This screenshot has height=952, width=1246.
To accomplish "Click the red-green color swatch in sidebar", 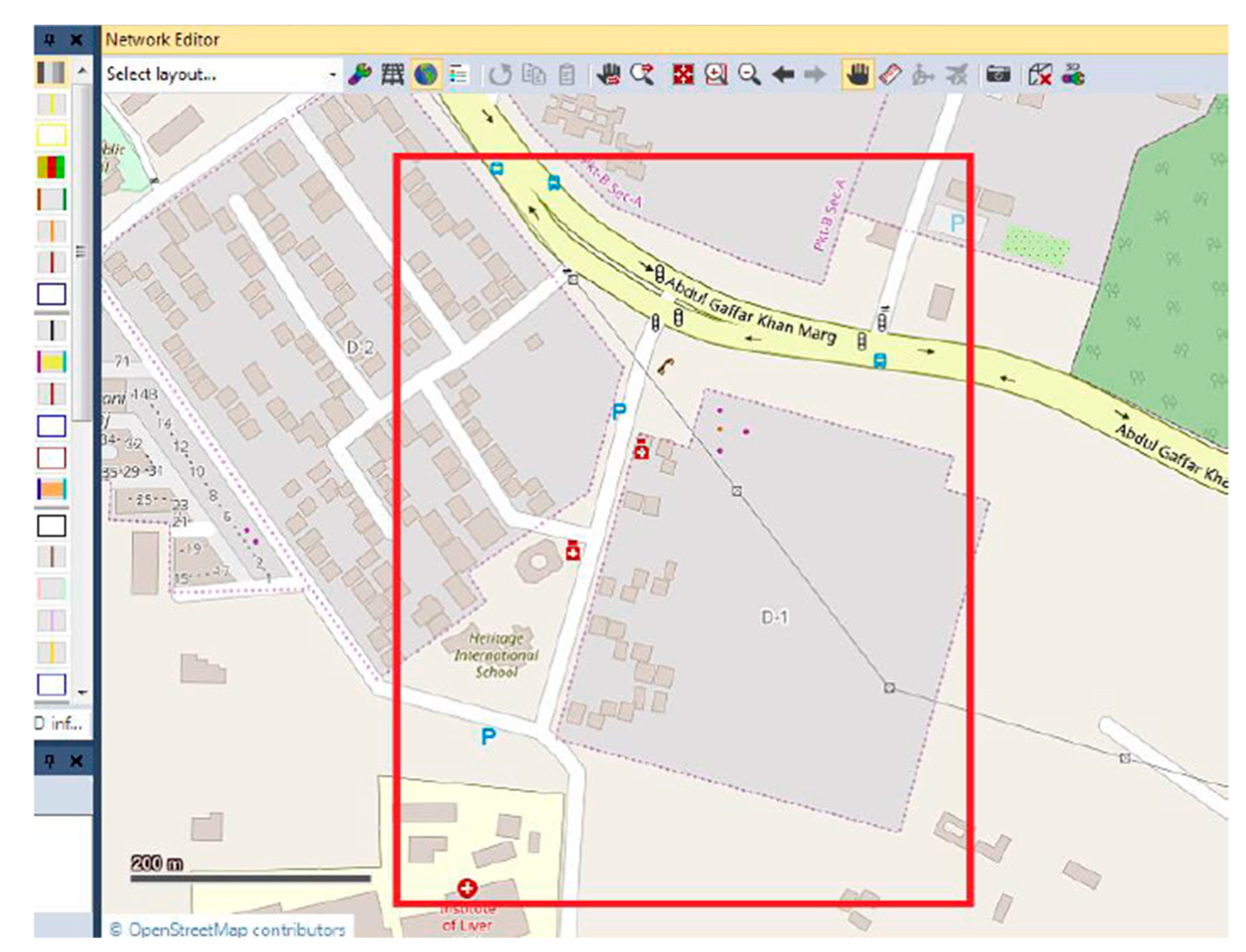I will click(x=52, y=167).
